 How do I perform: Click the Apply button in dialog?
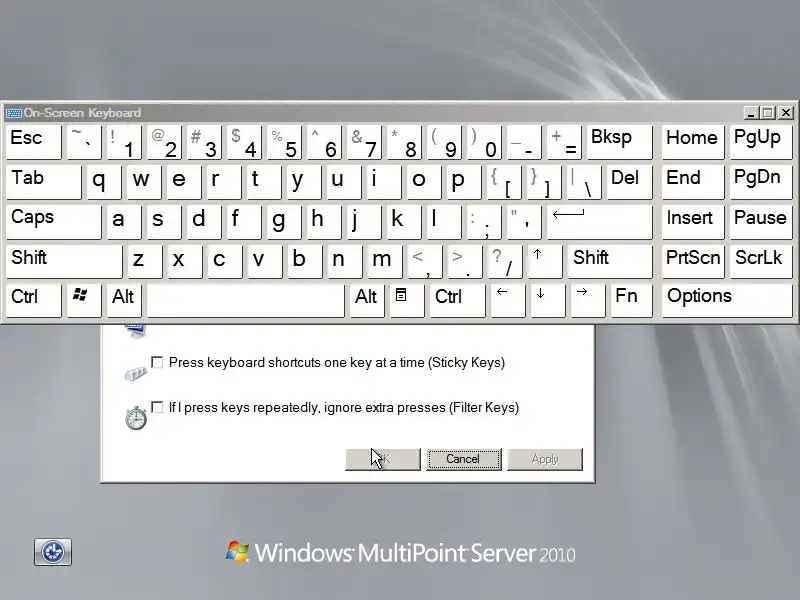[x=545, y=459]
